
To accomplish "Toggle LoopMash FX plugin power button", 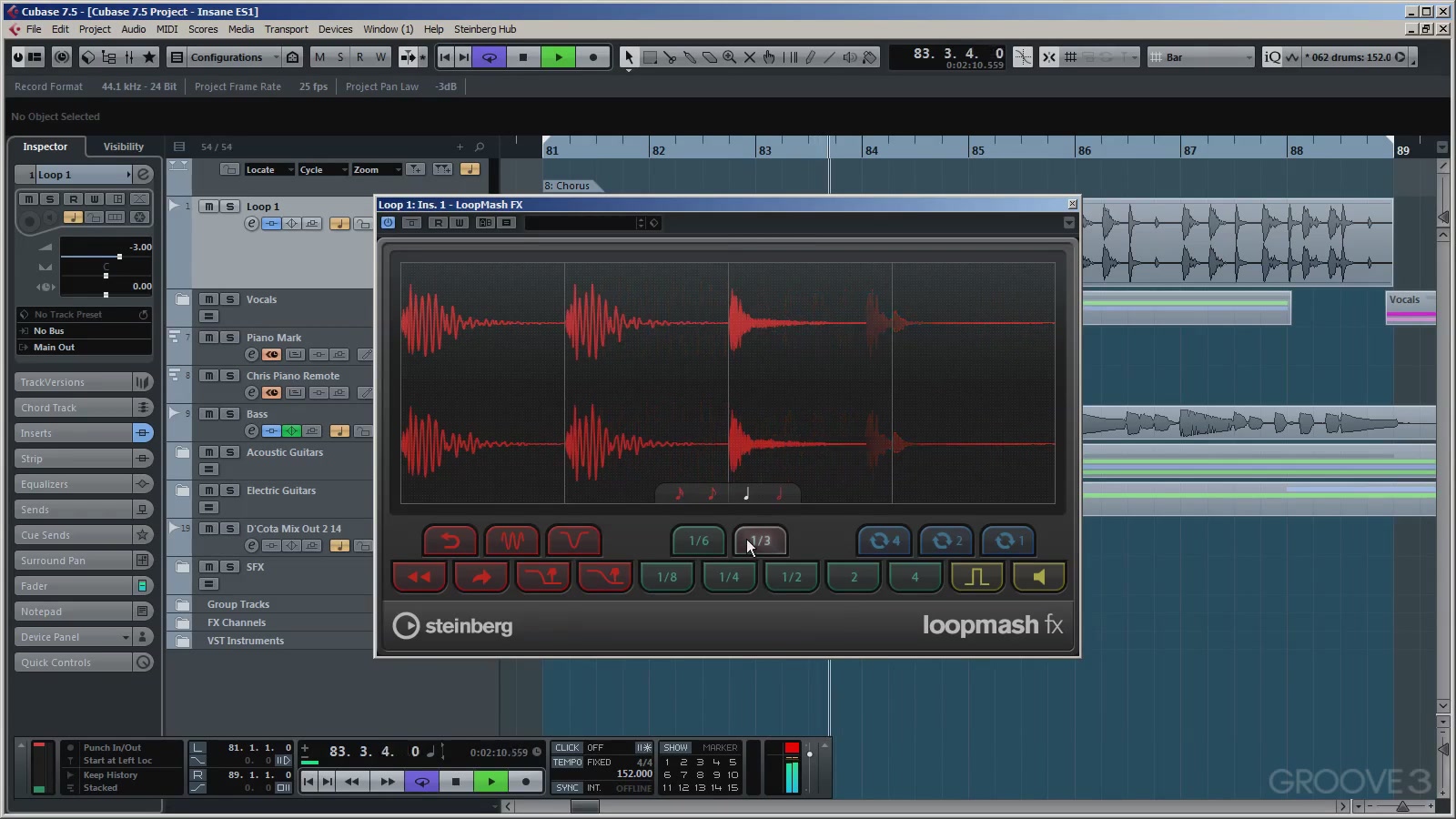I will tap(388, 223).
